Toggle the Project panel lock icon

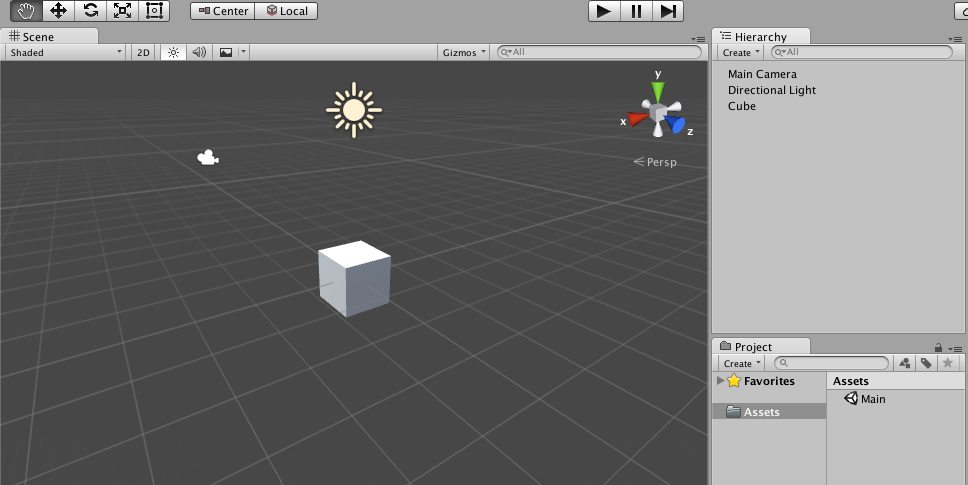(x=938, y=347)
